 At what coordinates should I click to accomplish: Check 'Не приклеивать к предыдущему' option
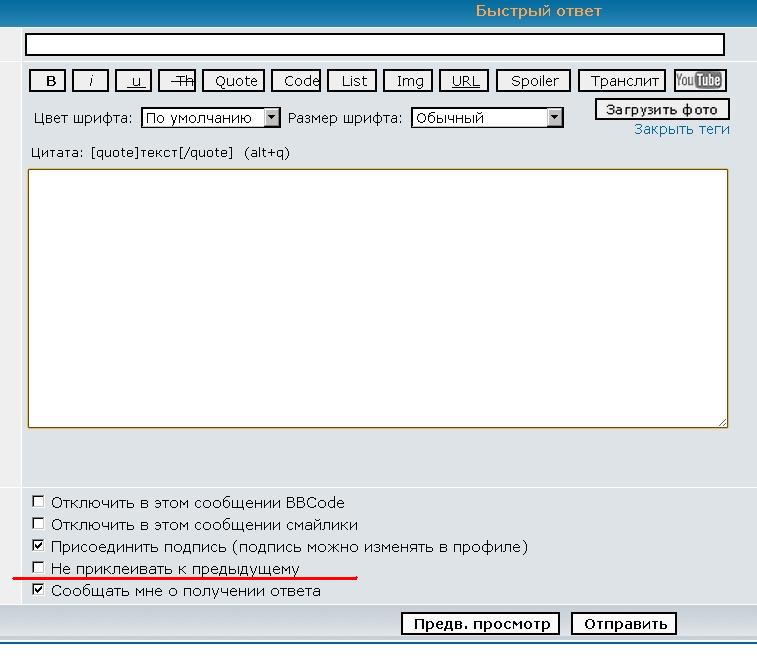pos(39,568)
